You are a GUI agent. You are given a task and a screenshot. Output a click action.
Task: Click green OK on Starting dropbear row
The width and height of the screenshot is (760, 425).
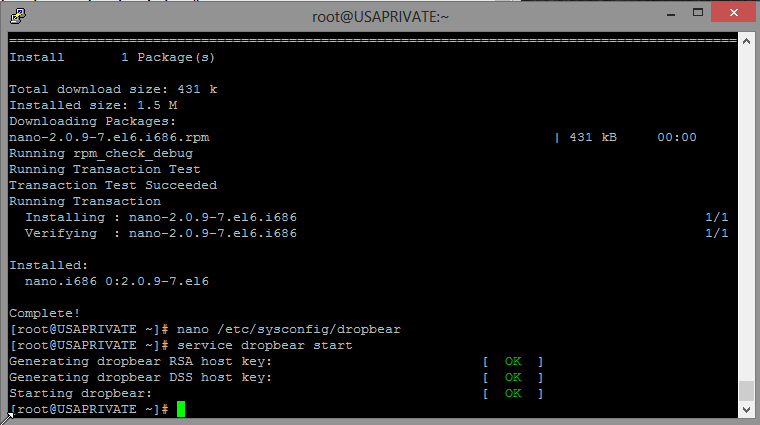click(513, 393)
